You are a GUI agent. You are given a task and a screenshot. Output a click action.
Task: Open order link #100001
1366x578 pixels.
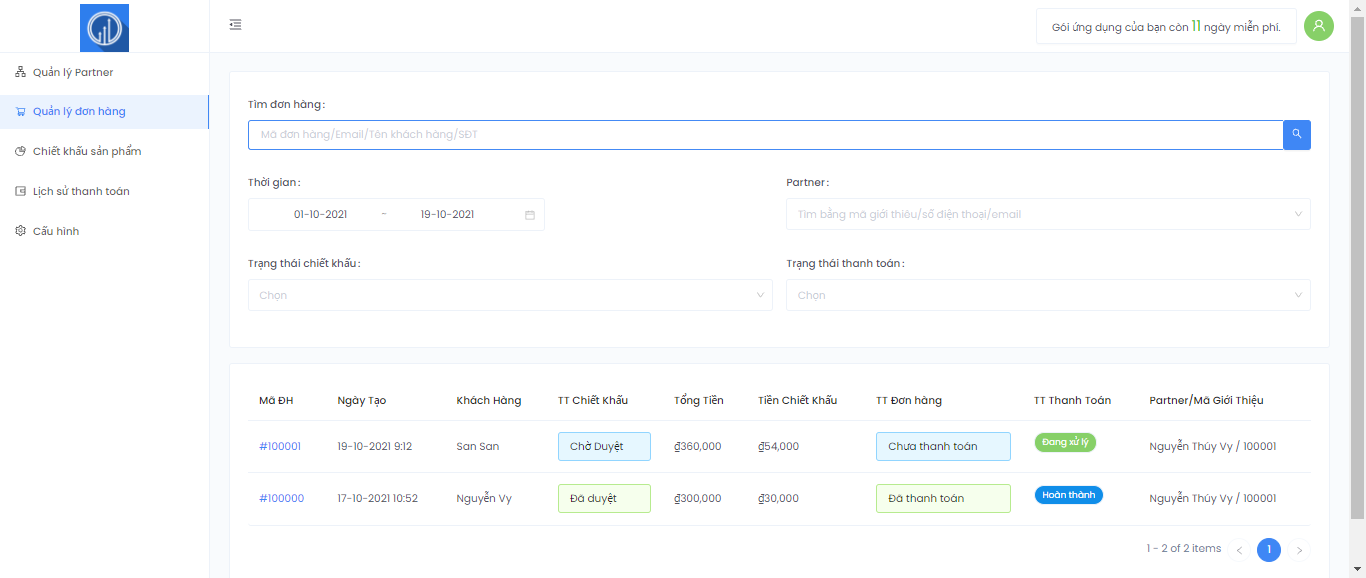click(x=280, y=446)
